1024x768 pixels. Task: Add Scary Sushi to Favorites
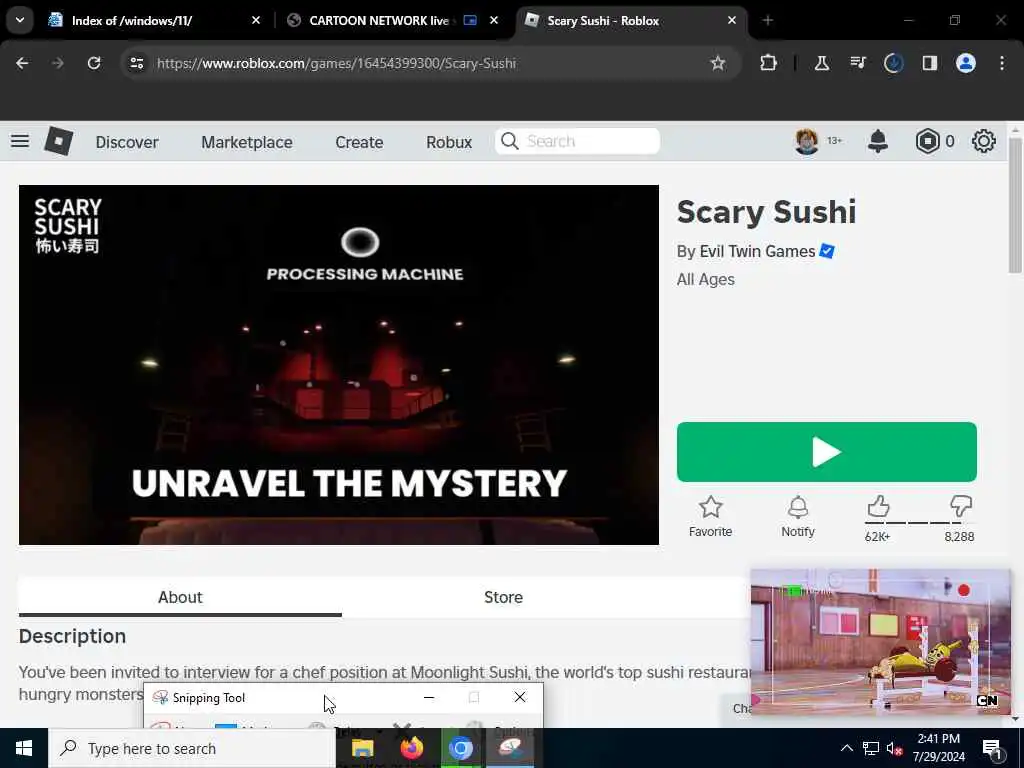coord(711,516)
